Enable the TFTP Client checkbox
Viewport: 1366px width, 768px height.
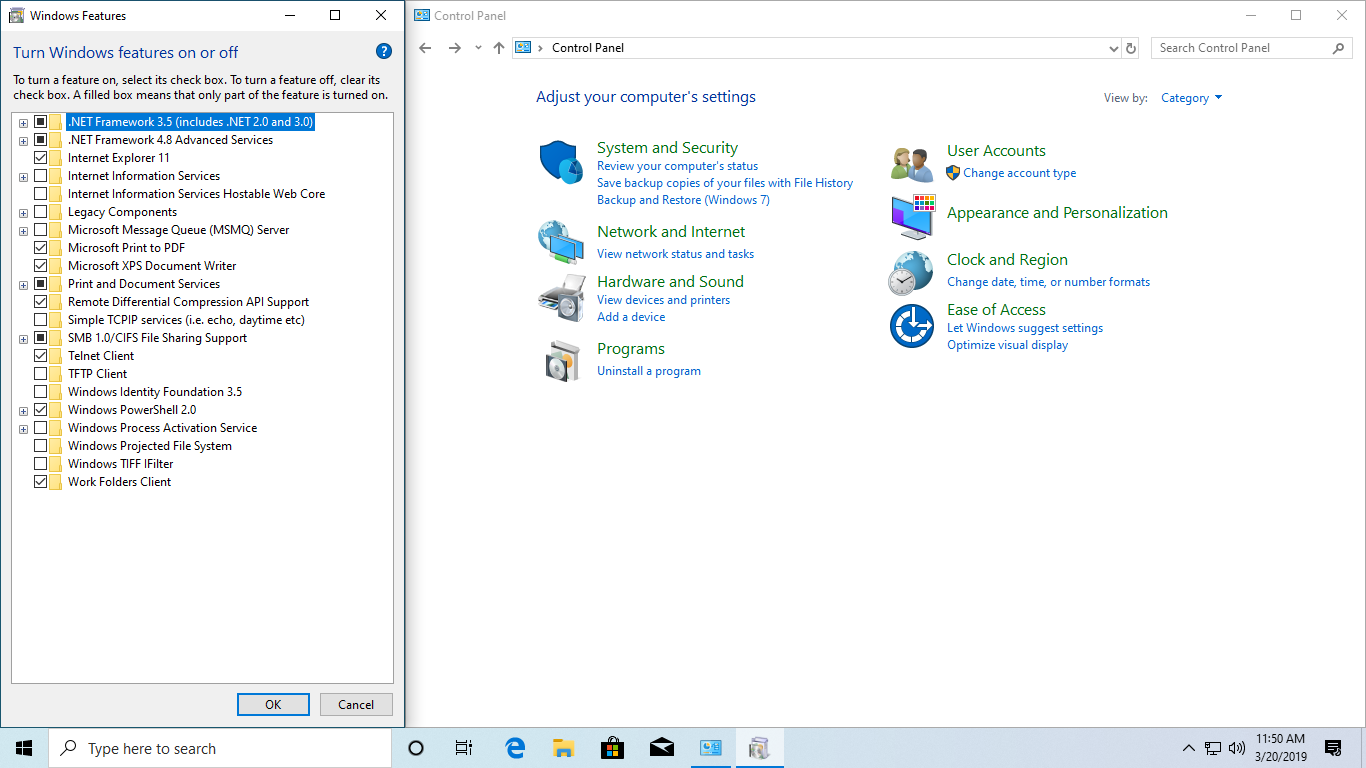pyautogui.click(x=41, y=374)
